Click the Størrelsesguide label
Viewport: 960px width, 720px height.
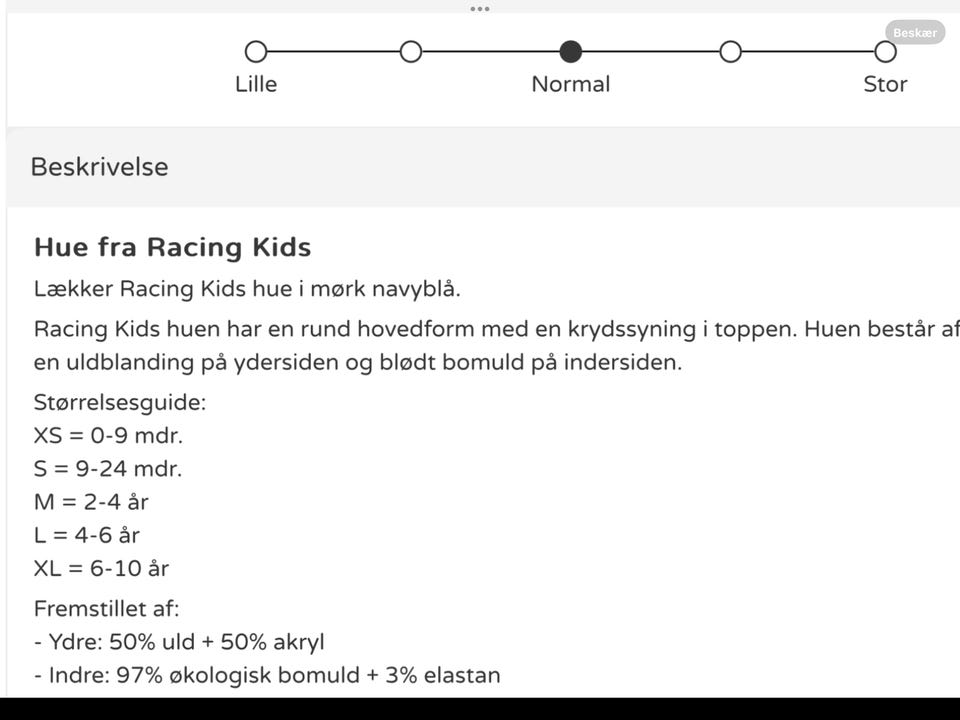pos(120,403)
